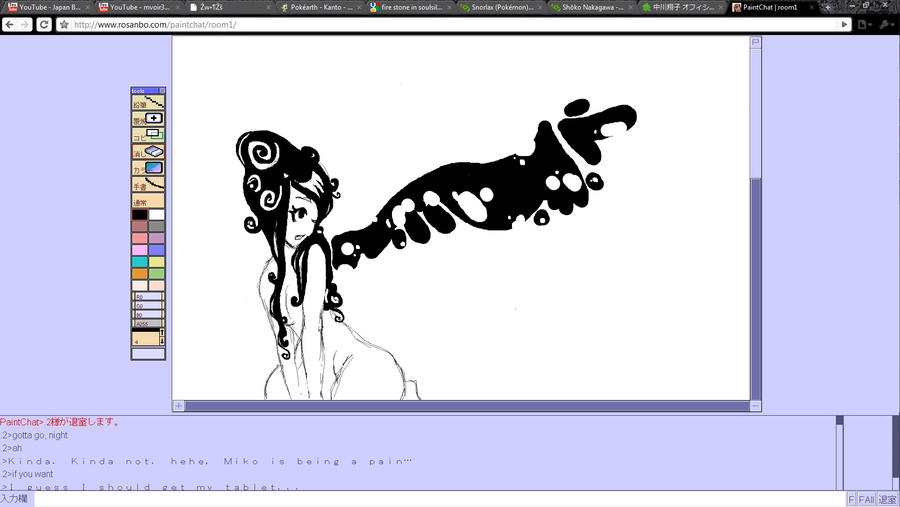The image size is (900, 507).
Task: Bookmark this page with star icon
Action: click(64, 25)
